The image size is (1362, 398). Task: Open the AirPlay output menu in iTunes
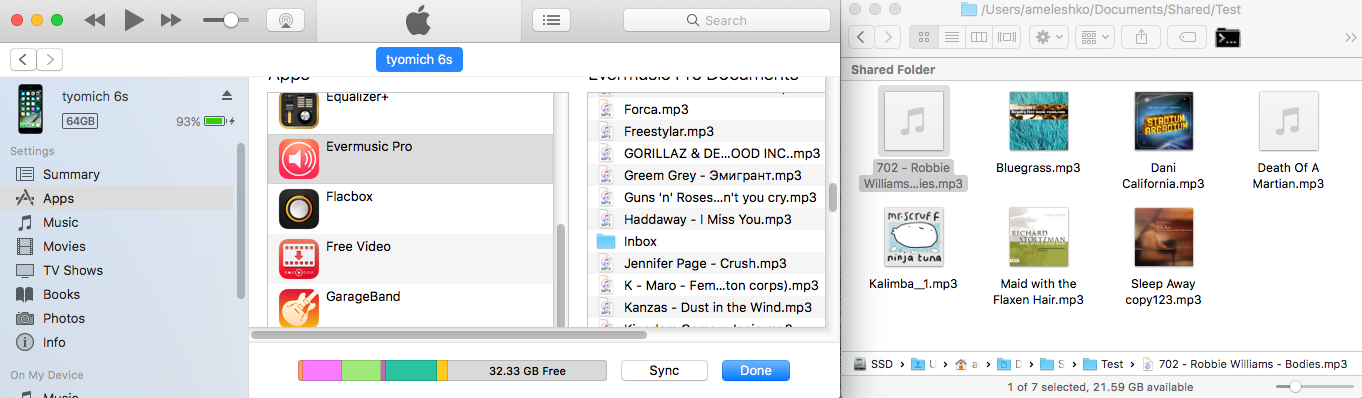click(x=286, y=20)
